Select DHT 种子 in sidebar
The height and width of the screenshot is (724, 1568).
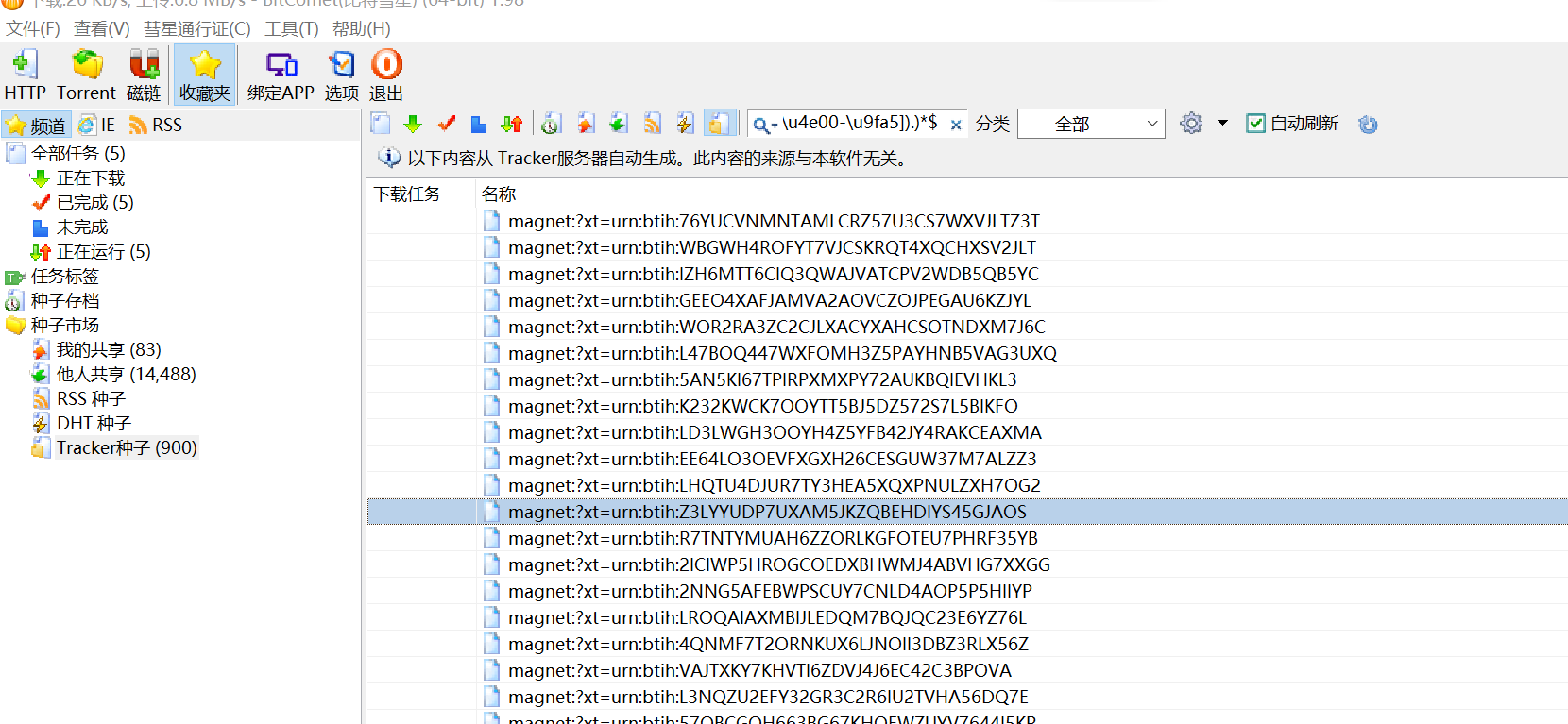click(x=94, y=423)
